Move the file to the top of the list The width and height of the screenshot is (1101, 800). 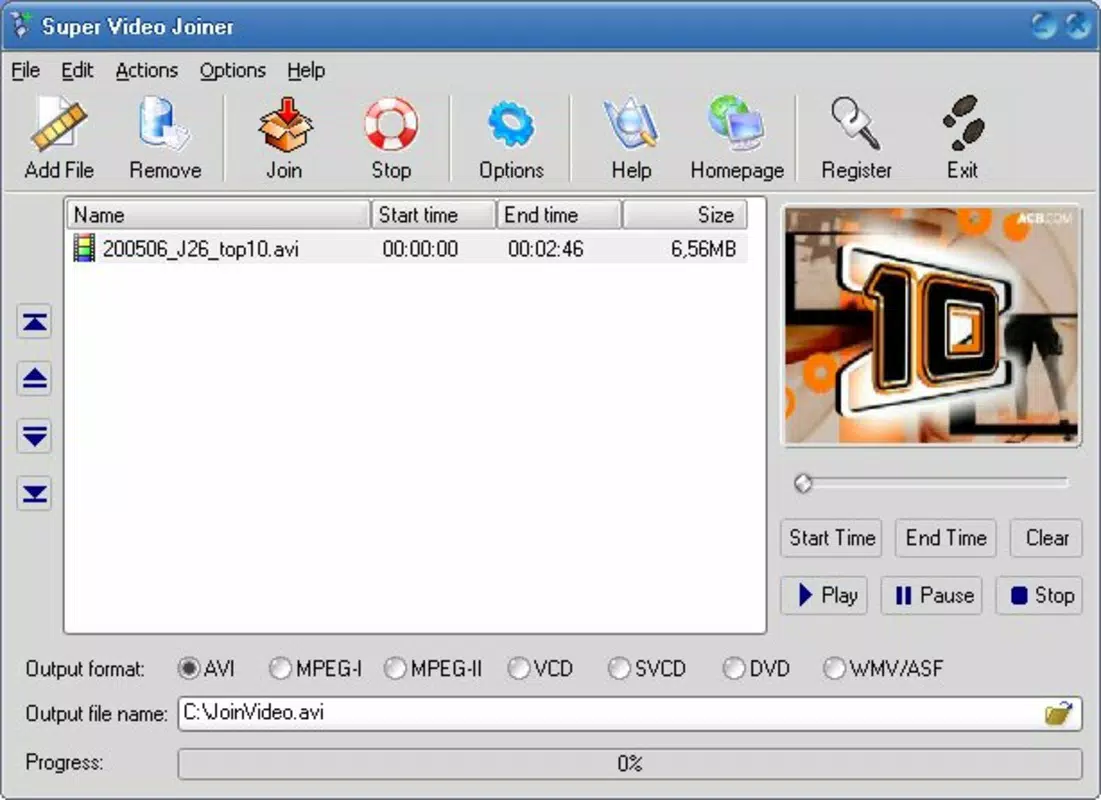[x=34, y=322]
